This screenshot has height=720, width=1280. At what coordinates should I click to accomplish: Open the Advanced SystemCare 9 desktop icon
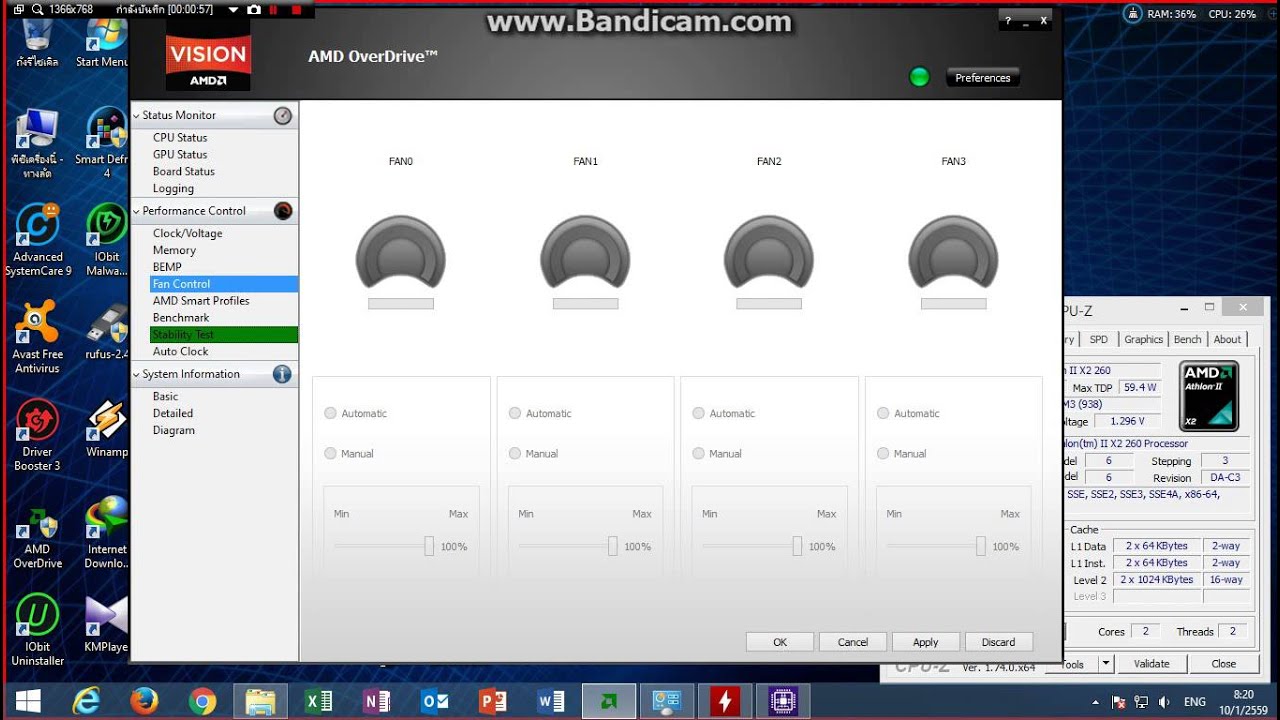(x=38, y=240)
